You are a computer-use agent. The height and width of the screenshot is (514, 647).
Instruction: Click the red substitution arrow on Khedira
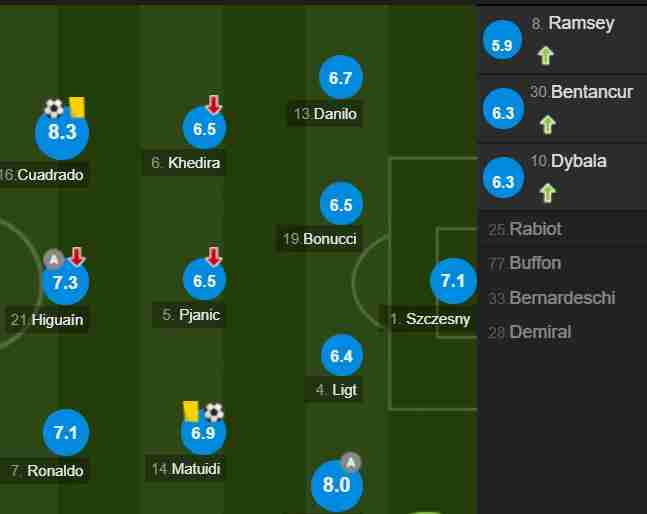pos(214,104)
